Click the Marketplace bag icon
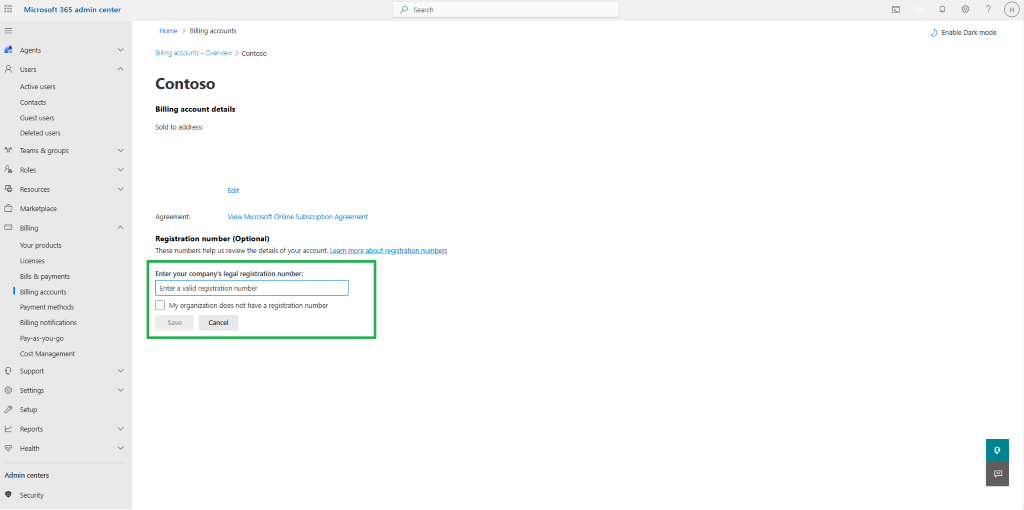Image resolution: width=1024 pixels, height=510 pixels. (x=8, y=209)
